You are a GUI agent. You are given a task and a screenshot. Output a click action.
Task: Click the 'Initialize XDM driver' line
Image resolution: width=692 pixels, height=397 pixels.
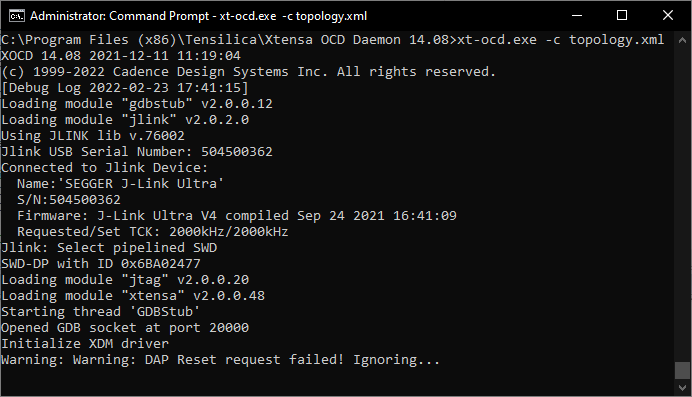tap(85, 344)
